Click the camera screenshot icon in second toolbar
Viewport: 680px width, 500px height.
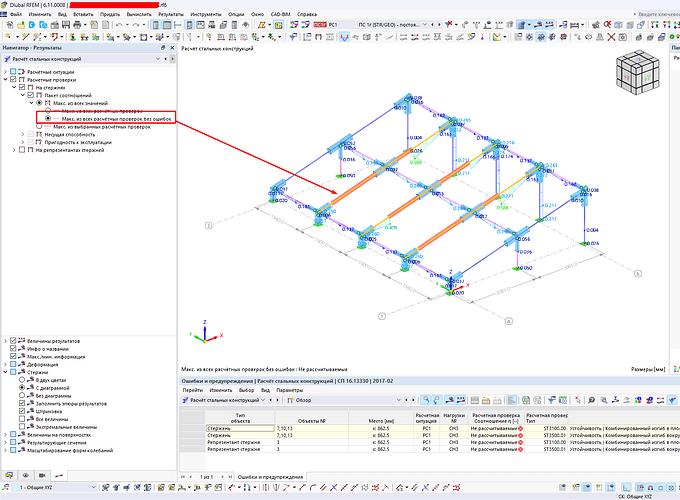[x=622, y=37]
